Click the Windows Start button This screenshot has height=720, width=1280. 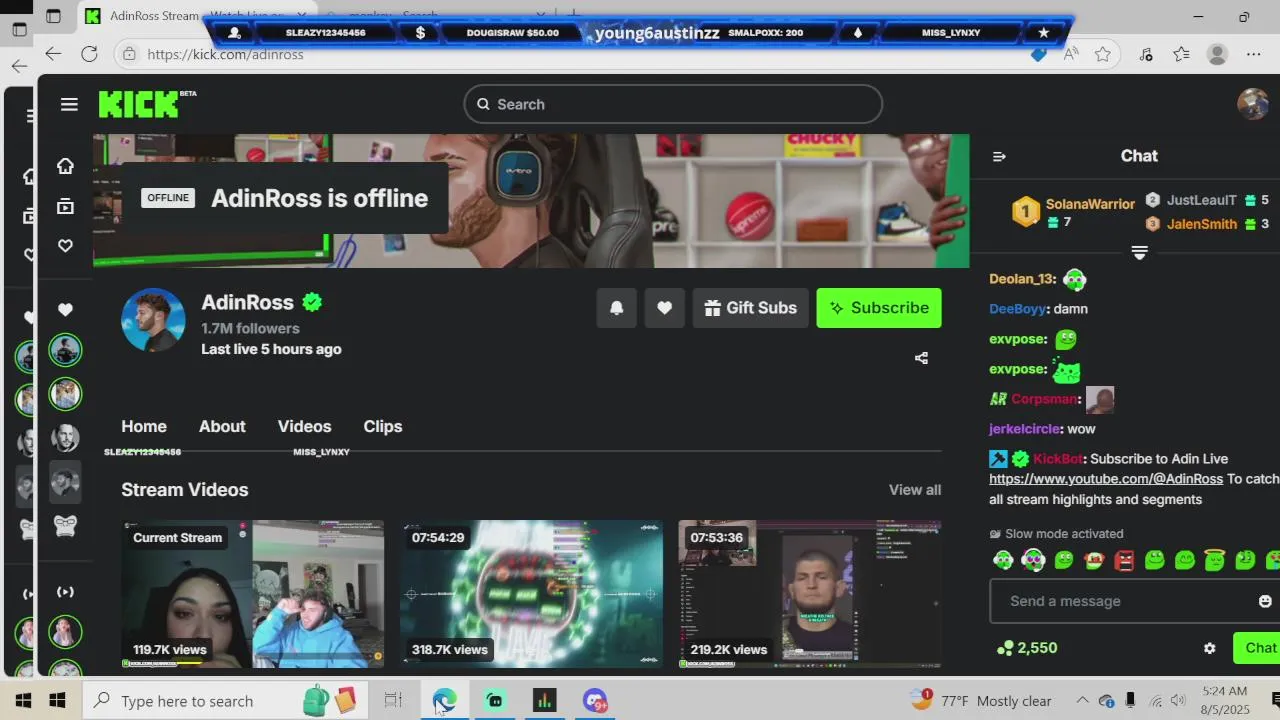click(x=58, y=701)
